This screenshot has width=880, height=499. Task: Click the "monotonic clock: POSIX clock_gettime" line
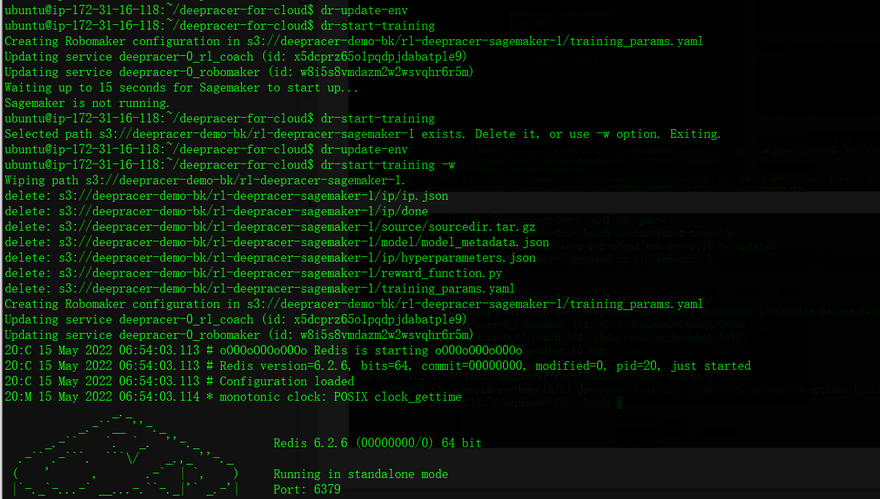pos(233,397)
